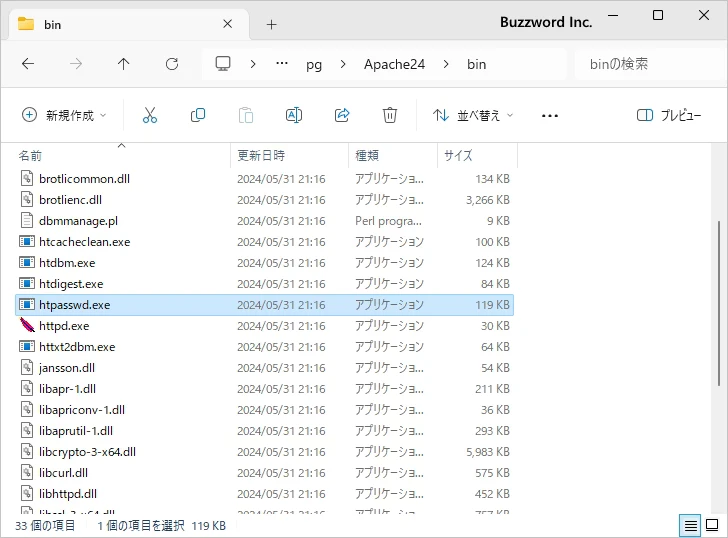Delete the selected file with trash icon

390,115
